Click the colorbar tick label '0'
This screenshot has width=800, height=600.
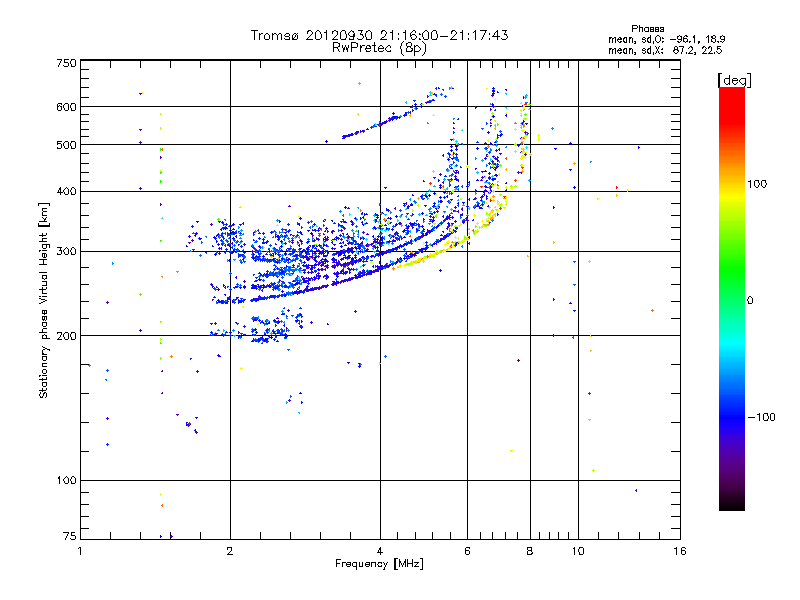(750, 300)
